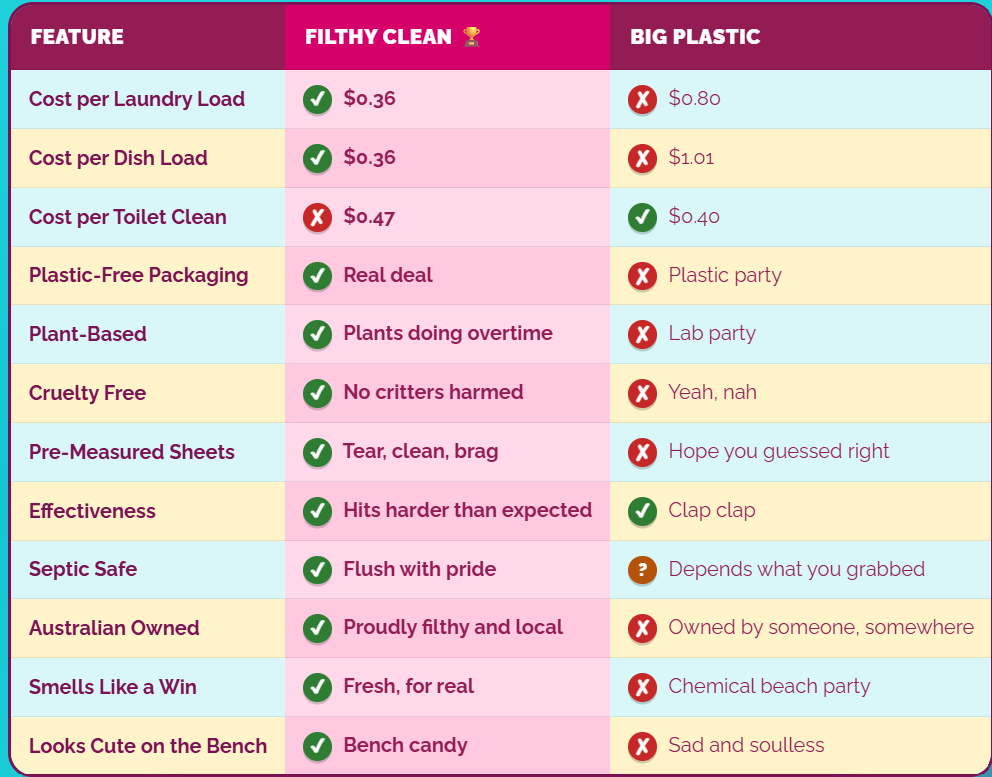The width and height of the screenshot is (992, 777).
Task: Click the Hope you guessed right text
Action: click(779, 451)
